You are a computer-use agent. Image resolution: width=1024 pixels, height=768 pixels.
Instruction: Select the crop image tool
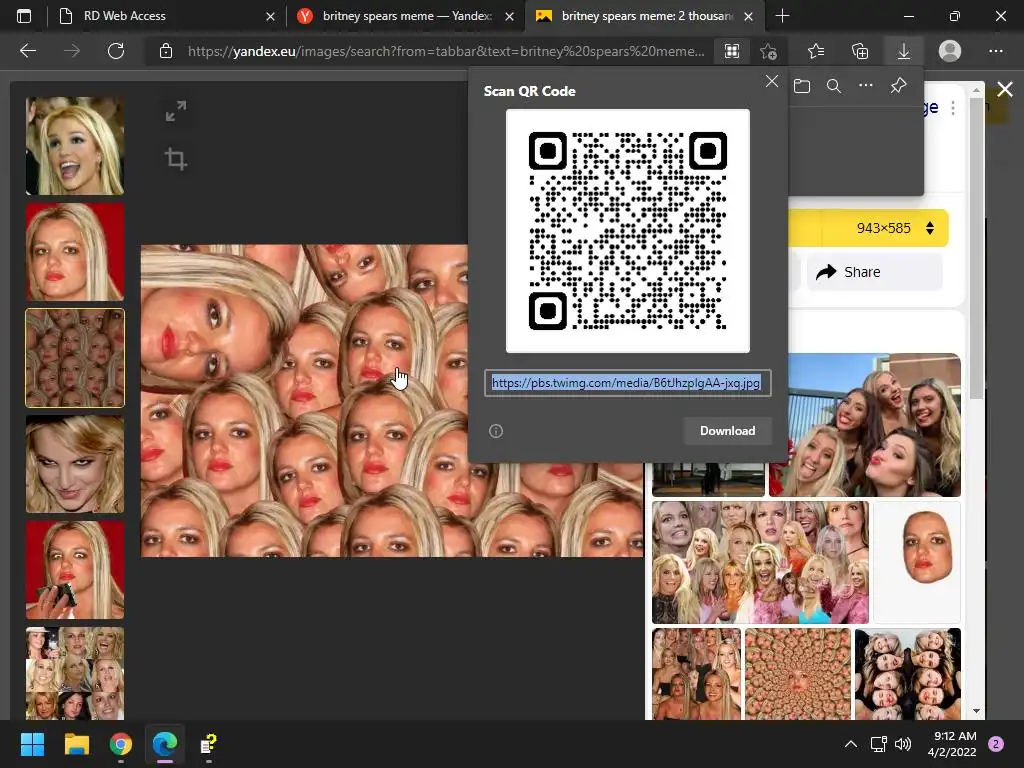pos(176,159)
